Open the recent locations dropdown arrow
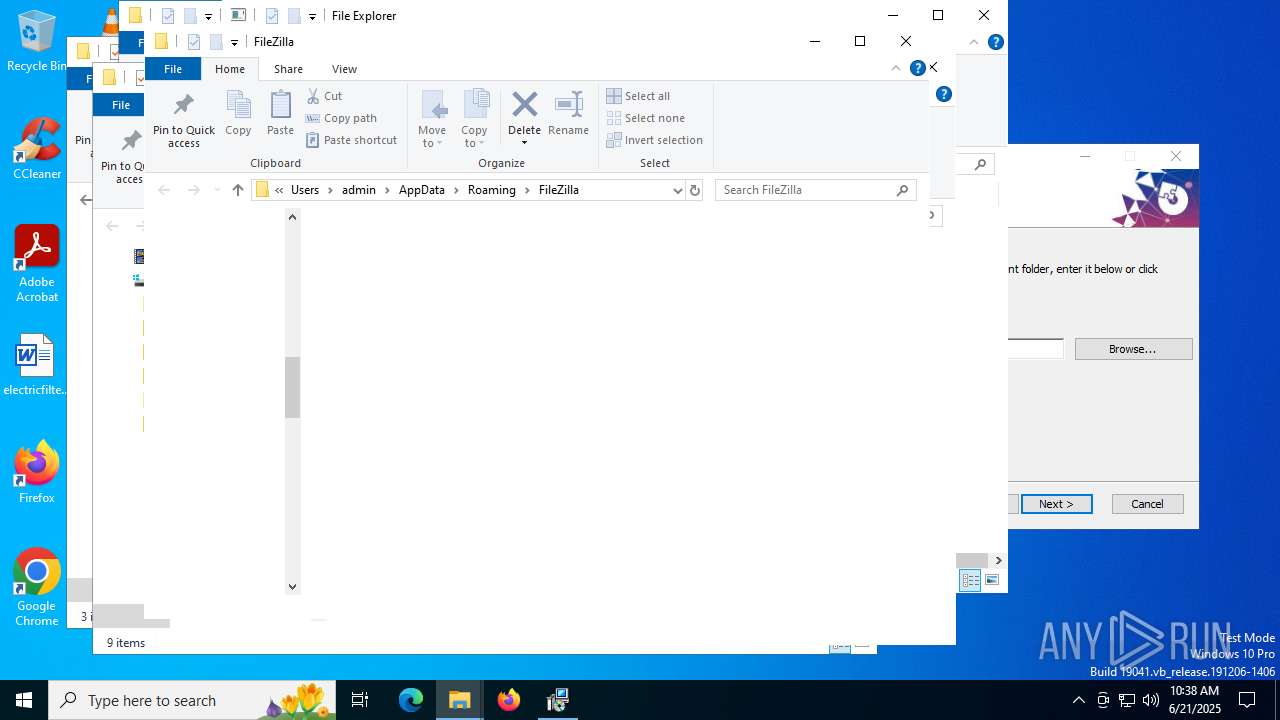 [217, 190]
